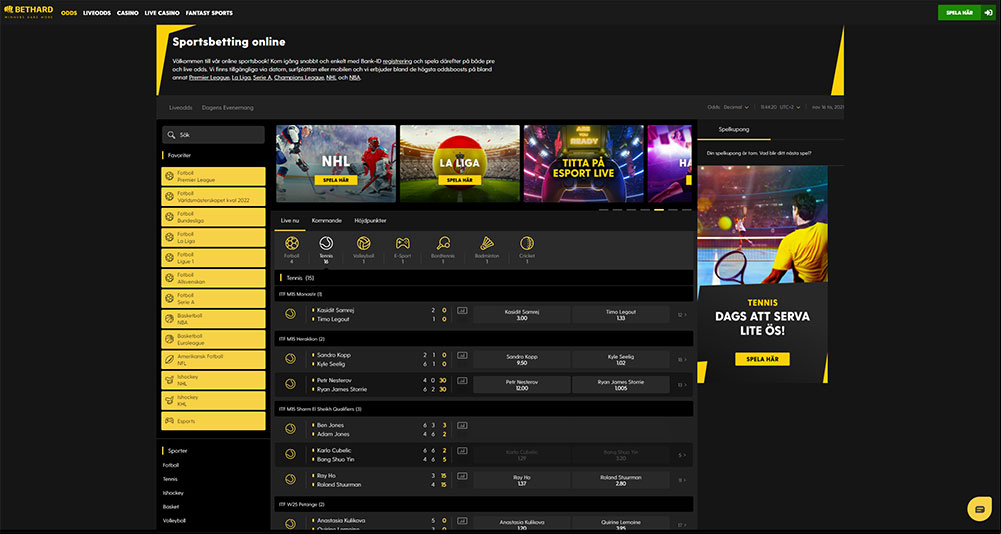Click SPELA HÄR on the La Liga banner

[x=460, y=180]
